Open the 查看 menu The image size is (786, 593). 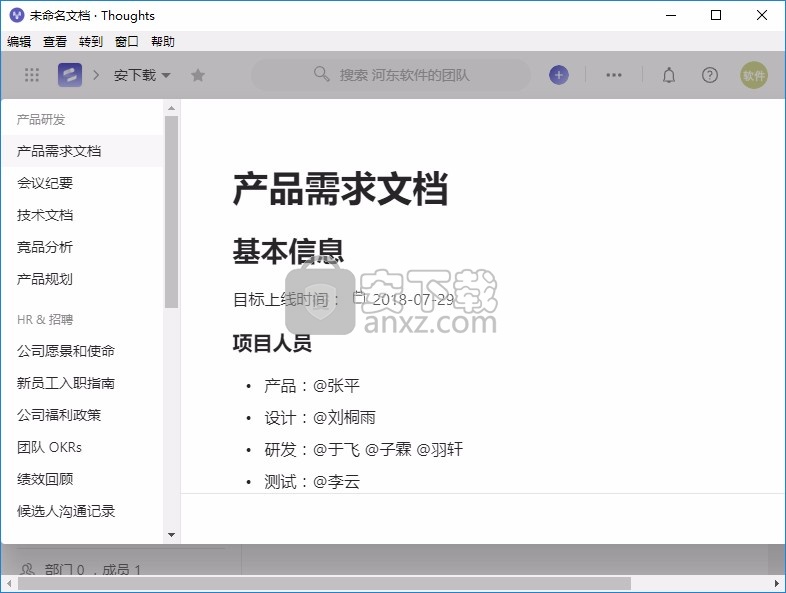point(55,42)
